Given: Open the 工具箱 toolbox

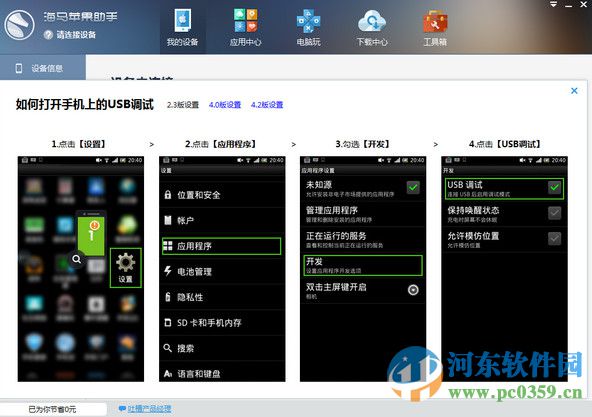Looking at the screenshot, I should pyautogui.click(x=435, y=28).
